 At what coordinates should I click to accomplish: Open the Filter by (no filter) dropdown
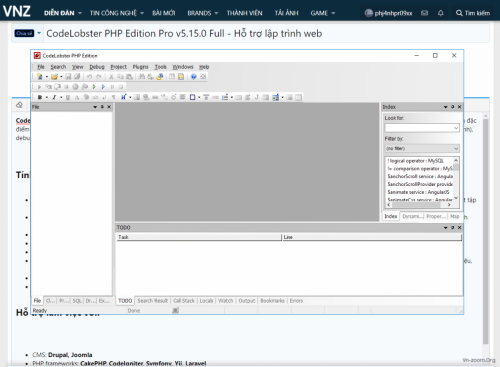click(x=422, y=148)
